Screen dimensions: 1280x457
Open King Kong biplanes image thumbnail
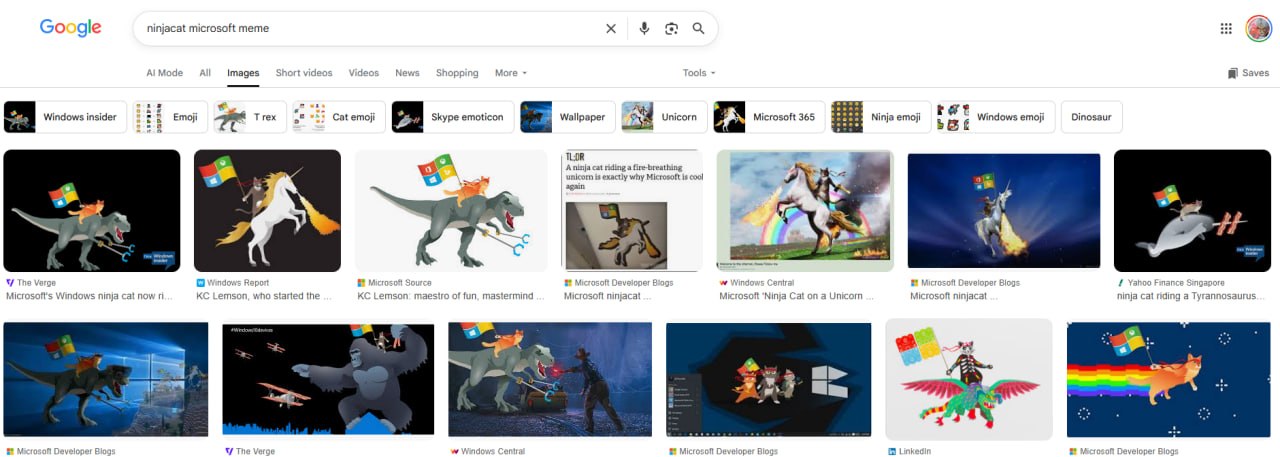pos(328,379)
